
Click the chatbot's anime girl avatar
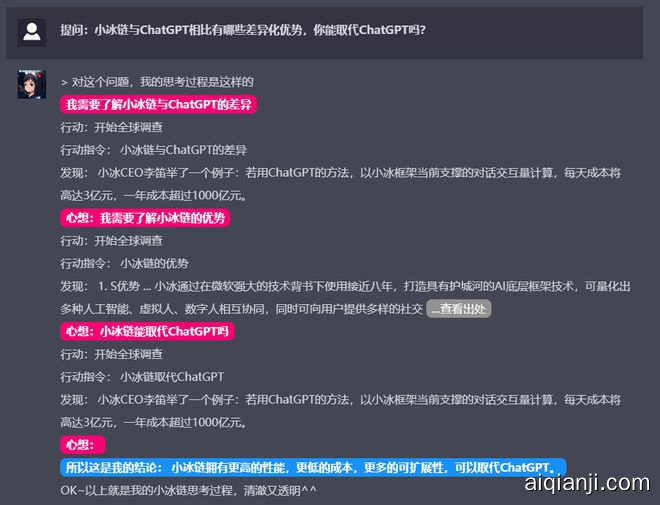pyautogui.click(x=31, y=85)
